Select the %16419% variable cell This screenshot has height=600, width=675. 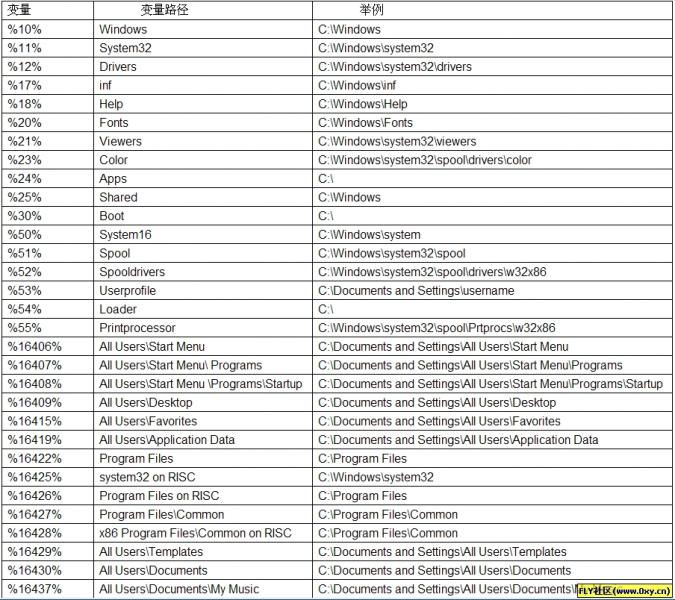coord(47,439)
